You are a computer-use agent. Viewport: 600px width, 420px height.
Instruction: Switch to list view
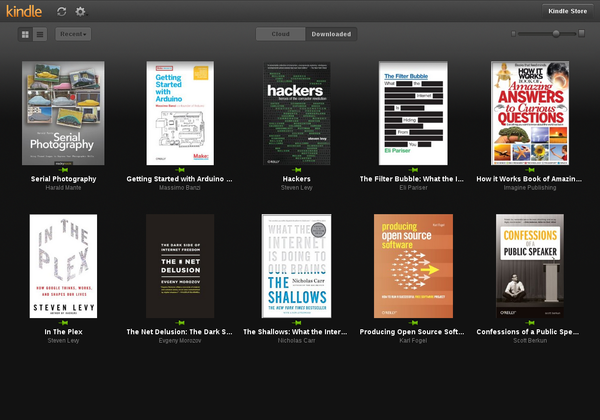coord(40,34)
